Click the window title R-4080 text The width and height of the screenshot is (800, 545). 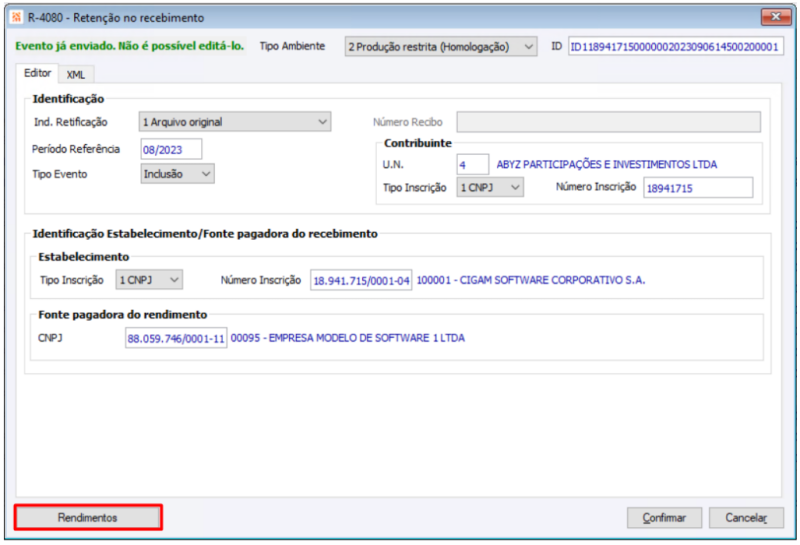[x=116, y=17]
